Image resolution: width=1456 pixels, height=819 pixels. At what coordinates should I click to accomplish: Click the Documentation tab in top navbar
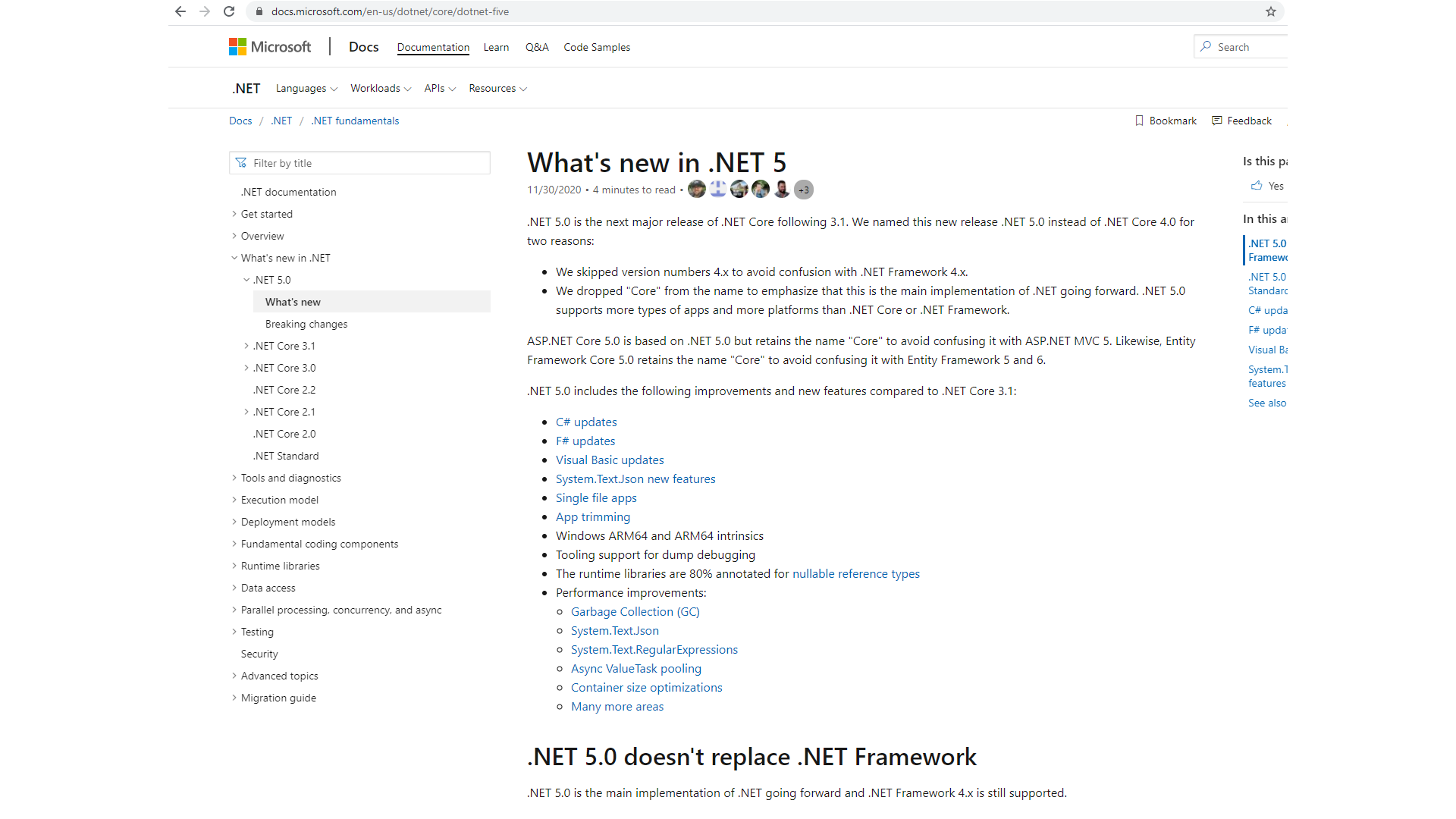pyautogui.click(x=433, y=47)
